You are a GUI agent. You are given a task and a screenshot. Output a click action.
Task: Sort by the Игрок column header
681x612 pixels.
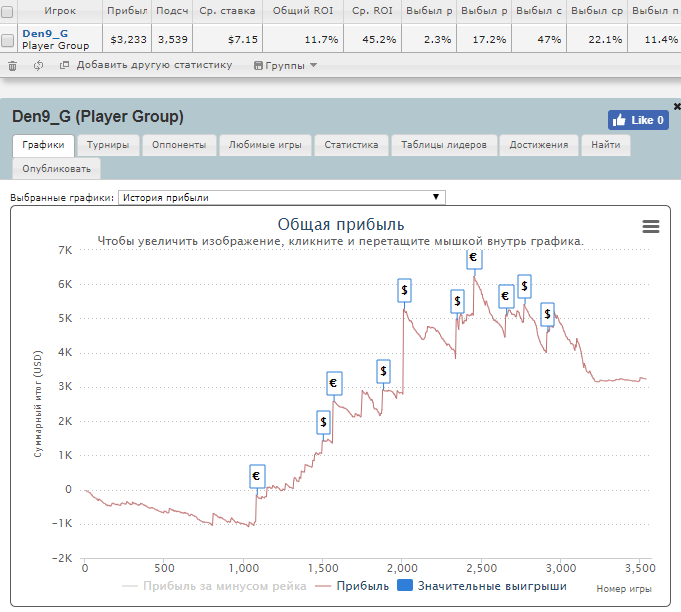(x=60, y=11)
